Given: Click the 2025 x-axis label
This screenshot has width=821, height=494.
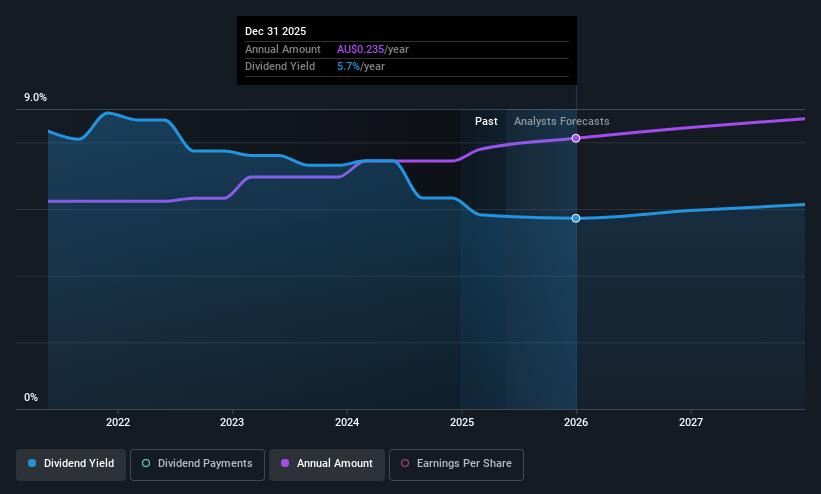Looking at the screenshot, I should coord(462,422).
